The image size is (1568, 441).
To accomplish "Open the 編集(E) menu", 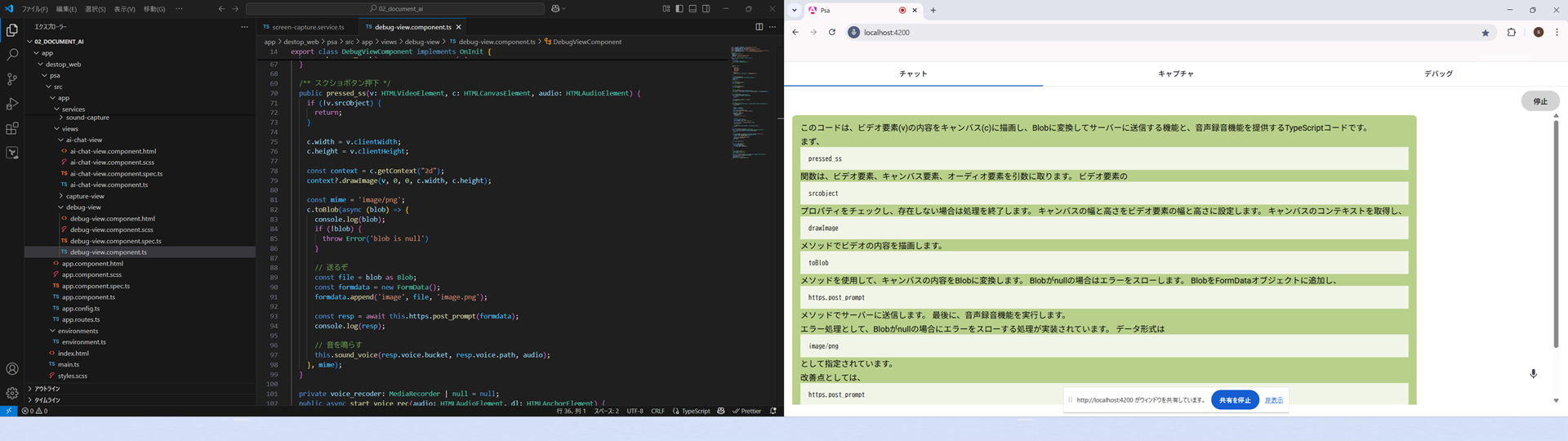I will [x=66, y=9].
